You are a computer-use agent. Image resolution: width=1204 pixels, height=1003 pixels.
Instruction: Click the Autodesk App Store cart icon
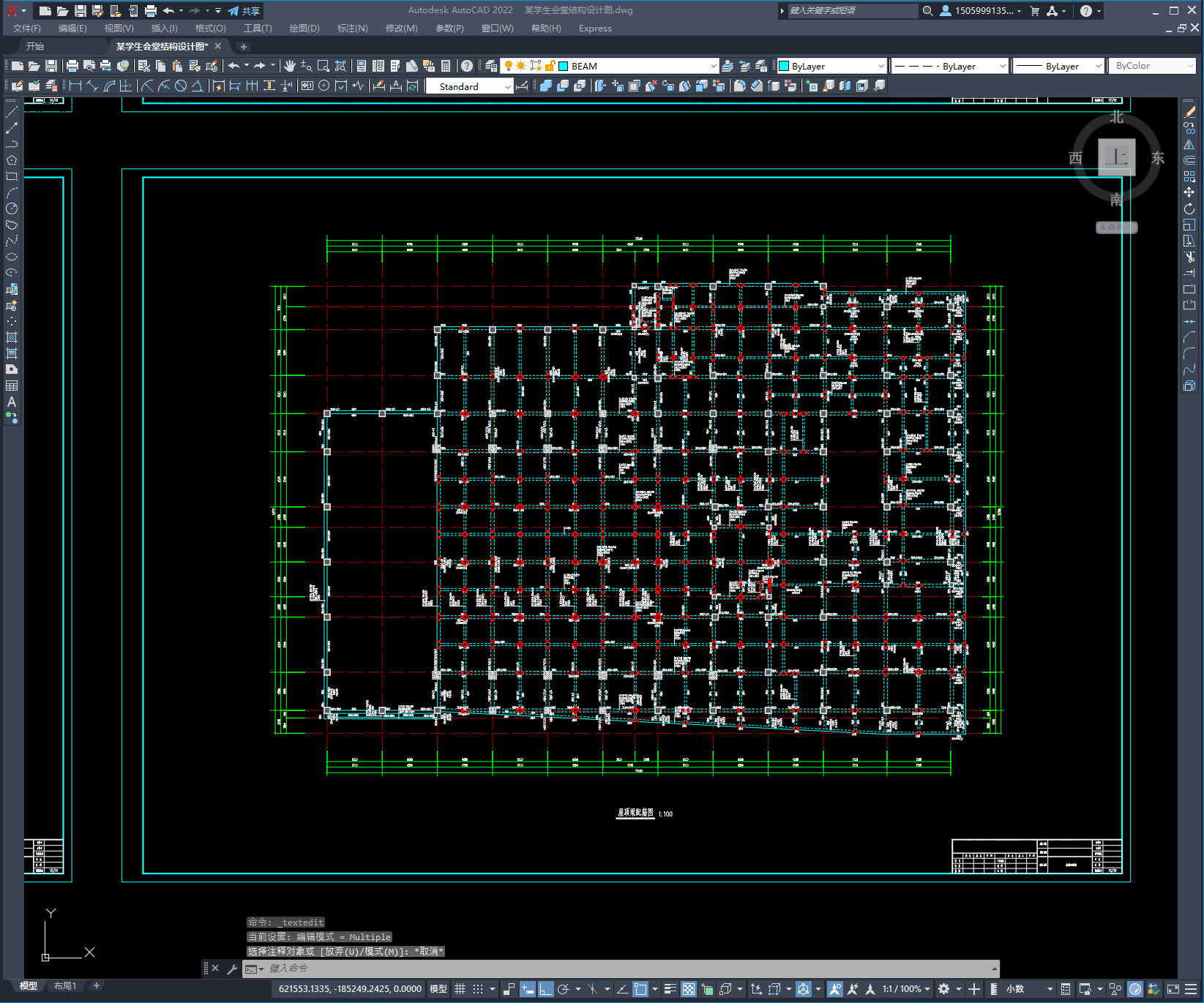tap(1035, 11)
